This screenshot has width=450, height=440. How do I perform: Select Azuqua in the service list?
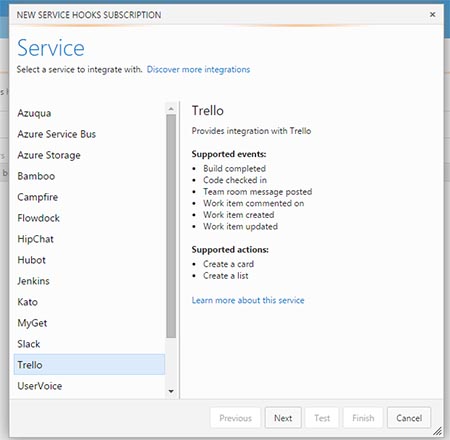(x=89, y=113)
